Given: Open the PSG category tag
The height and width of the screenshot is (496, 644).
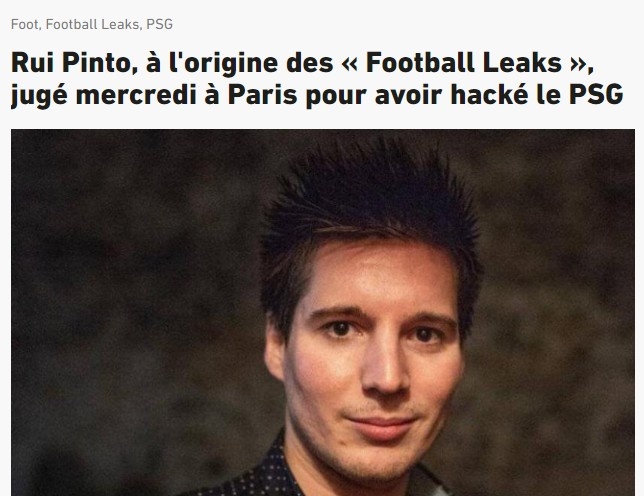Looking at the screenshot, I should [159, 25].
